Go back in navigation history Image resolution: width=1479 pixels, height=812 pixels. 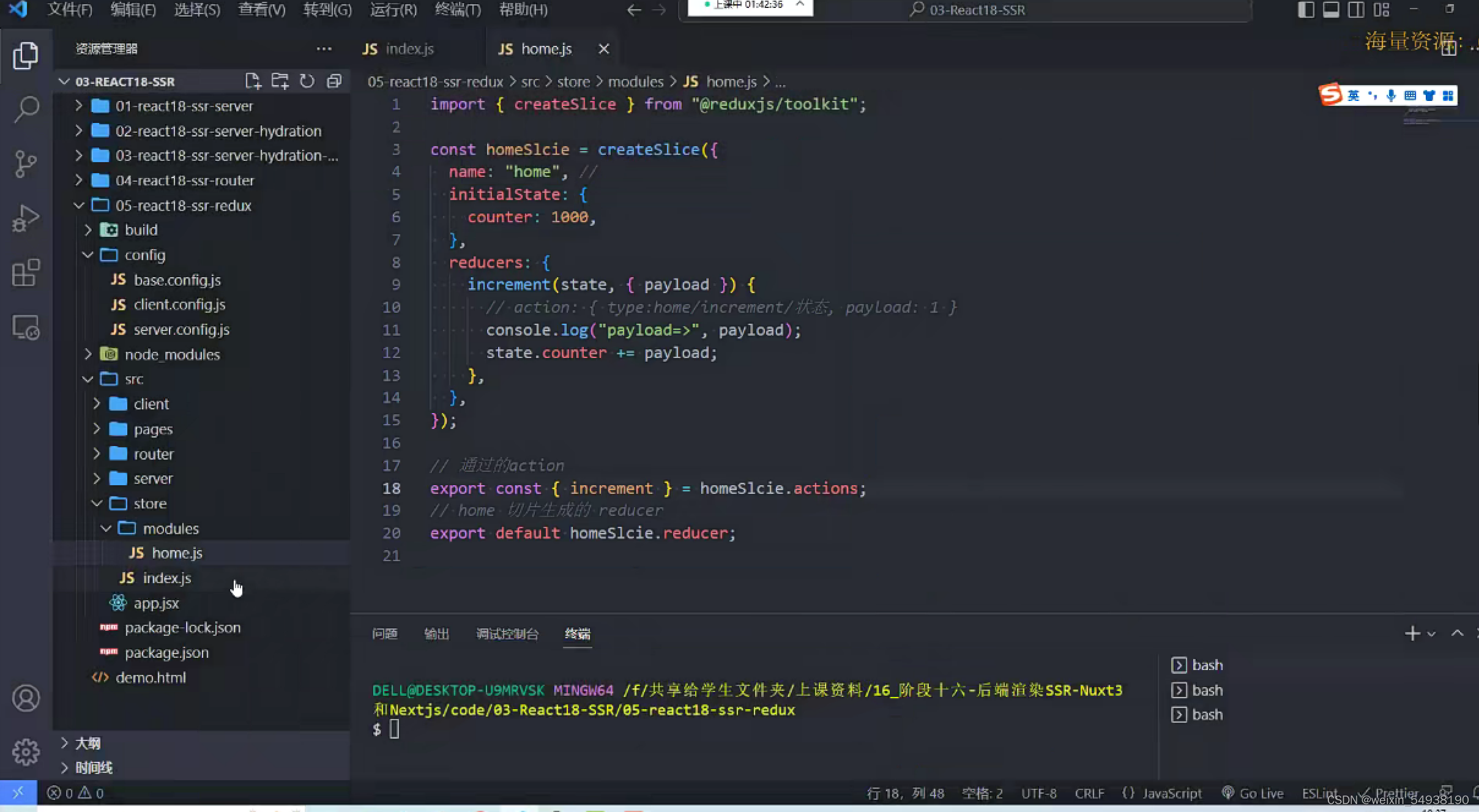(x=634, y=10)
